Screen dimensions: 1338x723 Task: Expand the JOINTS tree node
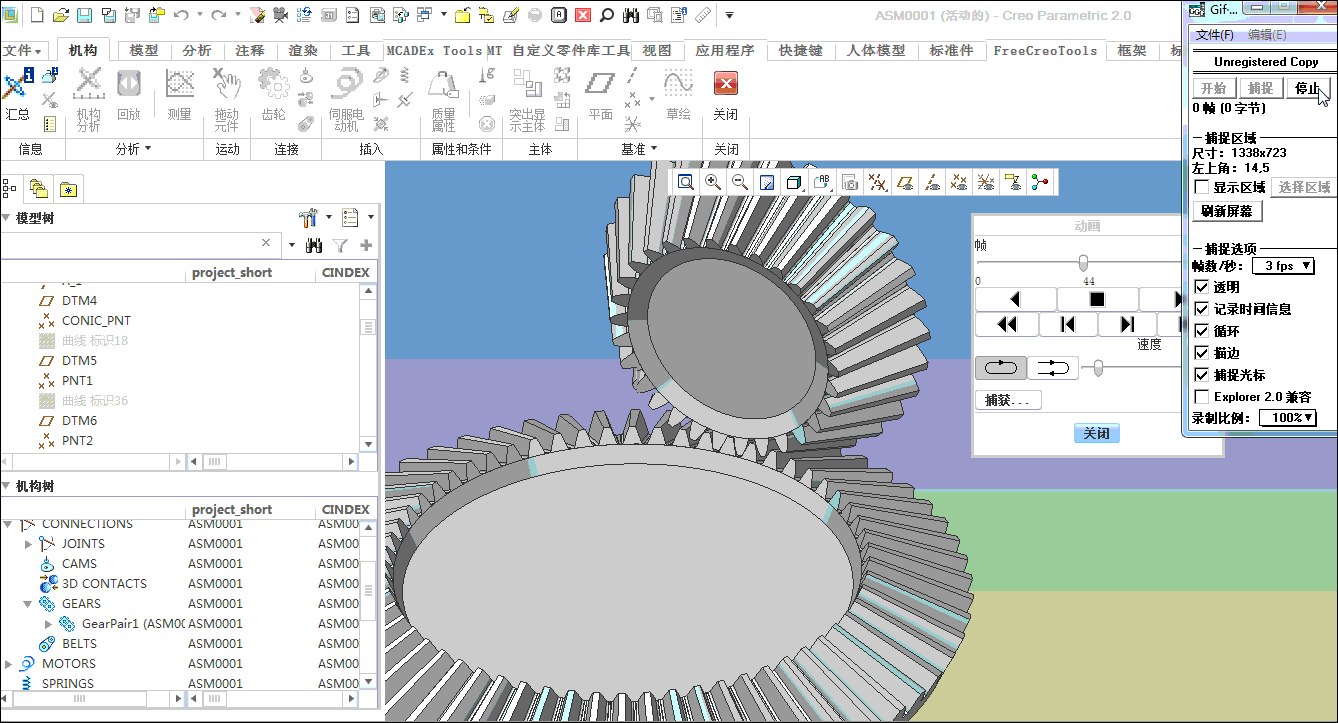click(29, 544)
